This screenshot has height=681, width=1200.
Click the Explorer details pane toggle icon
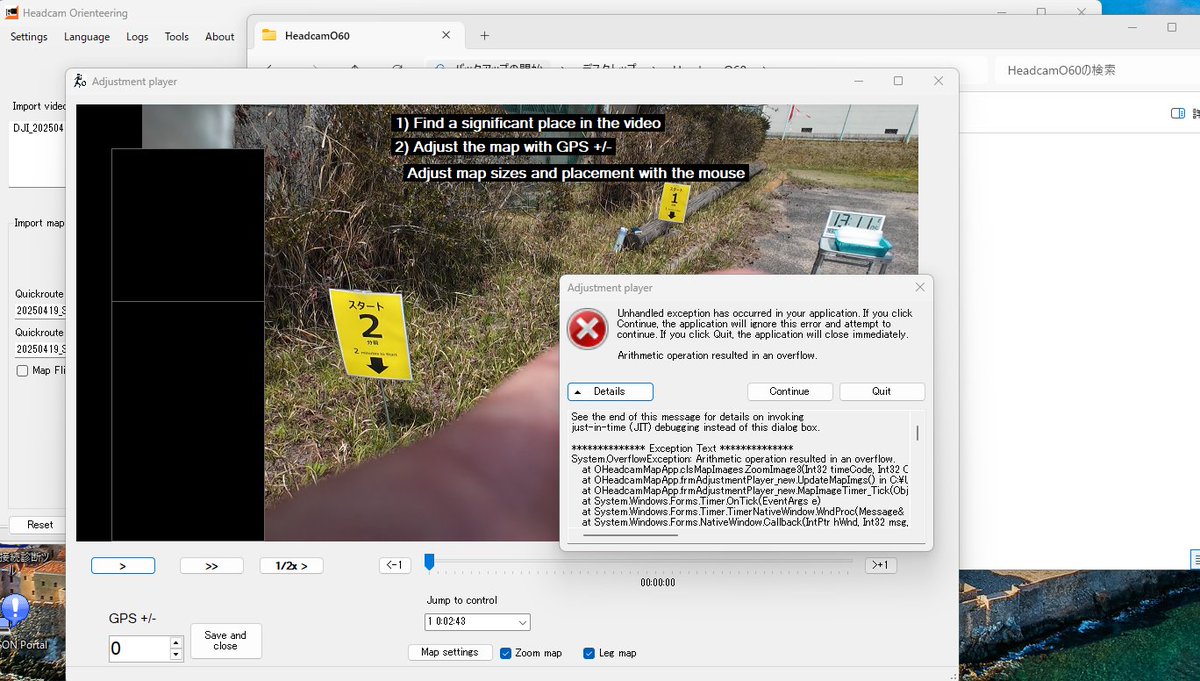[1177, 113]
